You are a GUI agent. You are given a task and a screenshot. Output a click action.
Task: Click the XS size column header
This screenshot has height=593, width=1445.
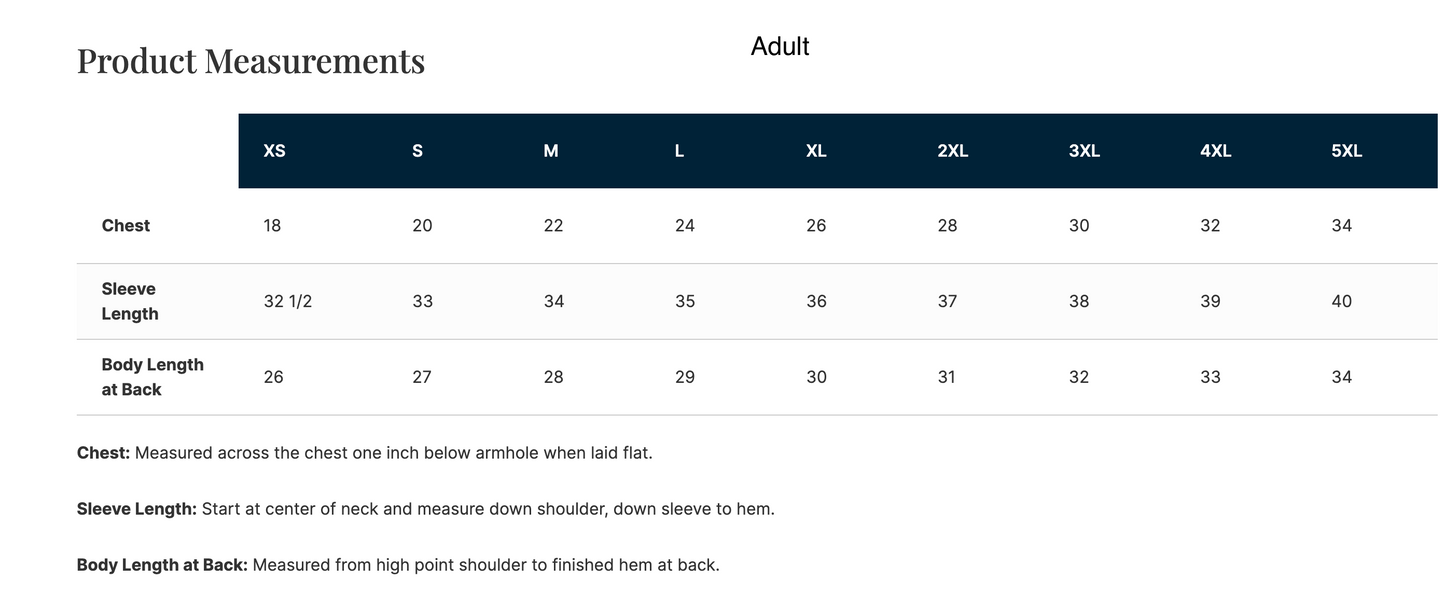(274, 151)
